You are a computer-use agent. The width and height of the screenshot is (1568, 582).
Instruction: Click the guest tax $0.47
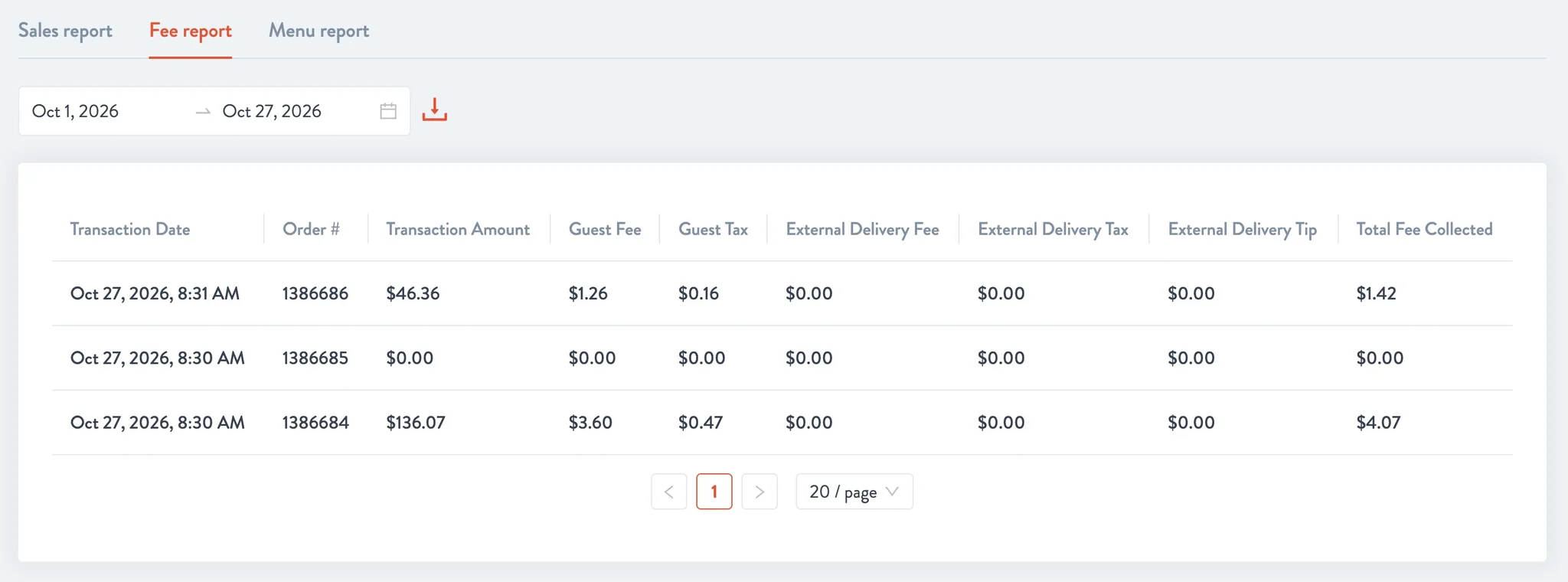(x=701, y=422)
